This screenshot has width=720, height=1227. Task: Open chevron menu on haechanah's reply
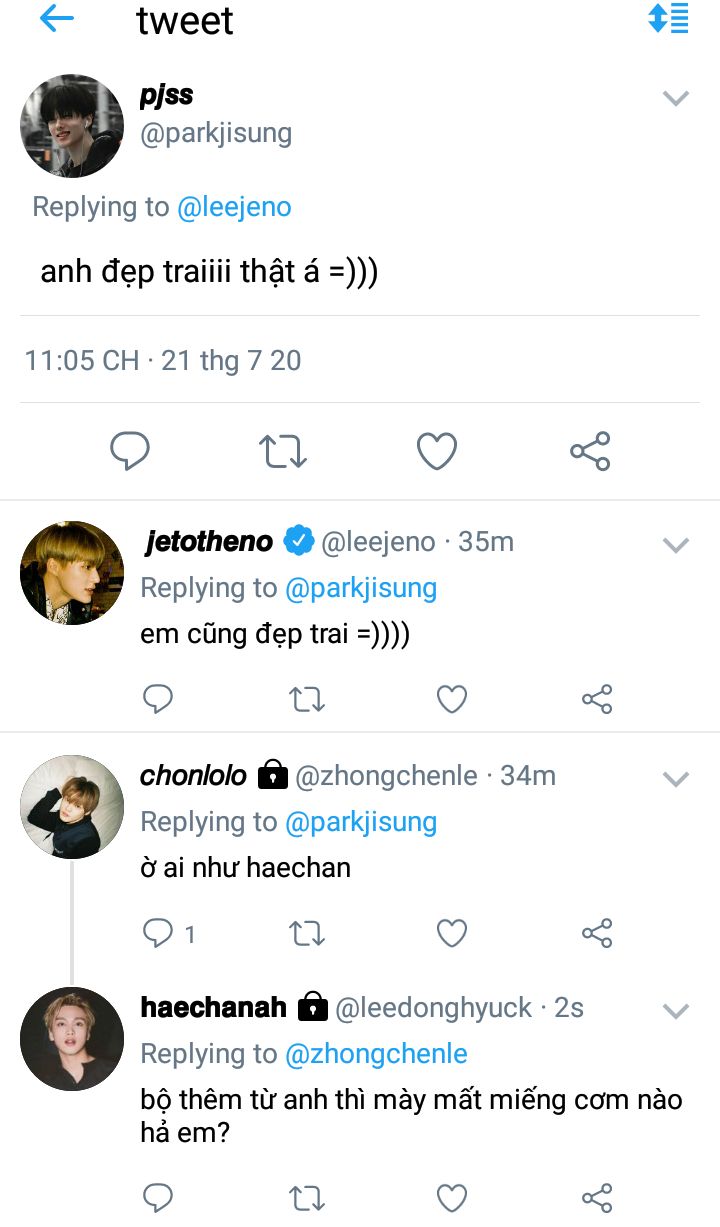[677, 1011]
